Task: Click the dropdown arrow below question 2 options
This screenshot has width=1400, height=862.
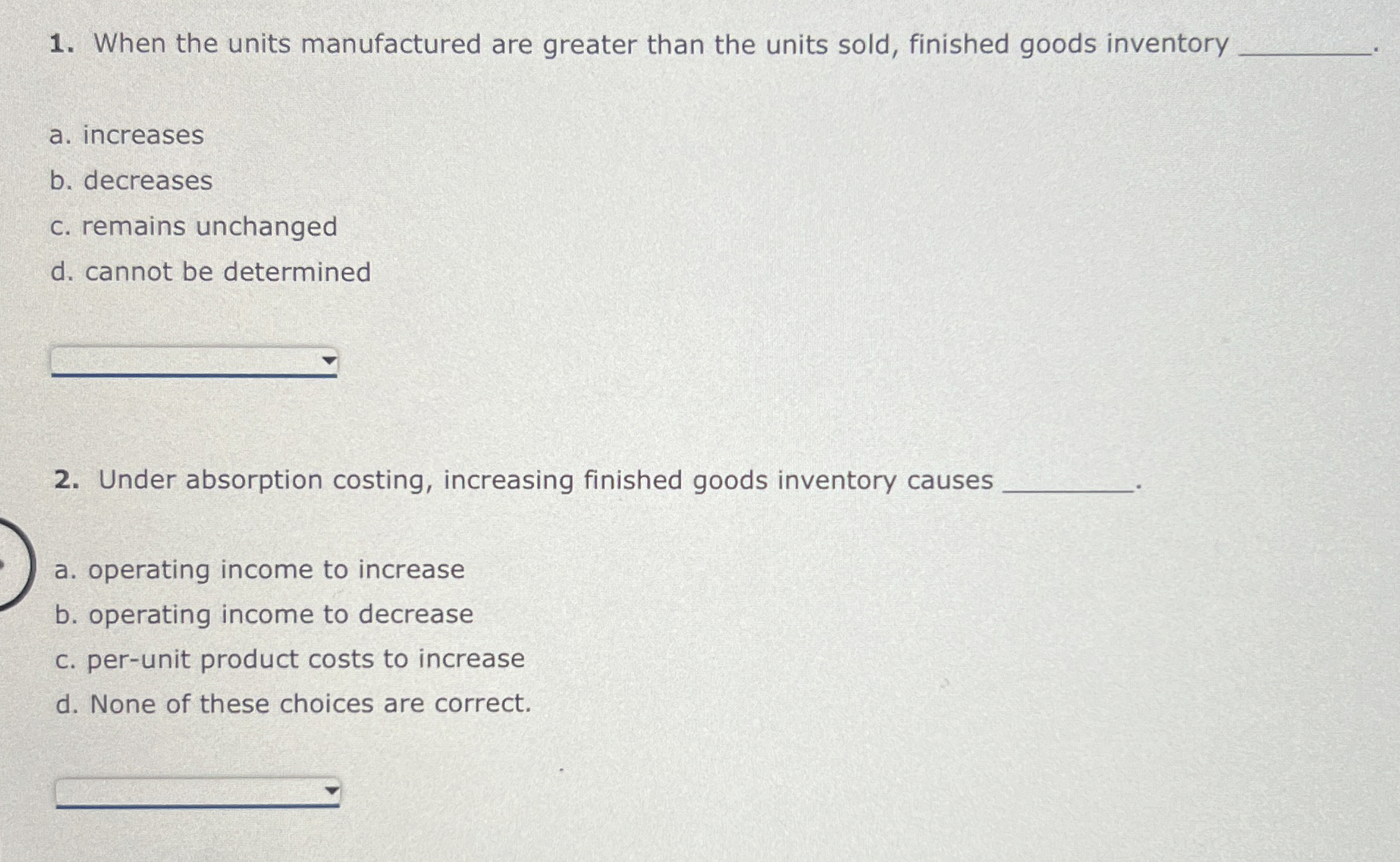Action: tap(332, 790)
